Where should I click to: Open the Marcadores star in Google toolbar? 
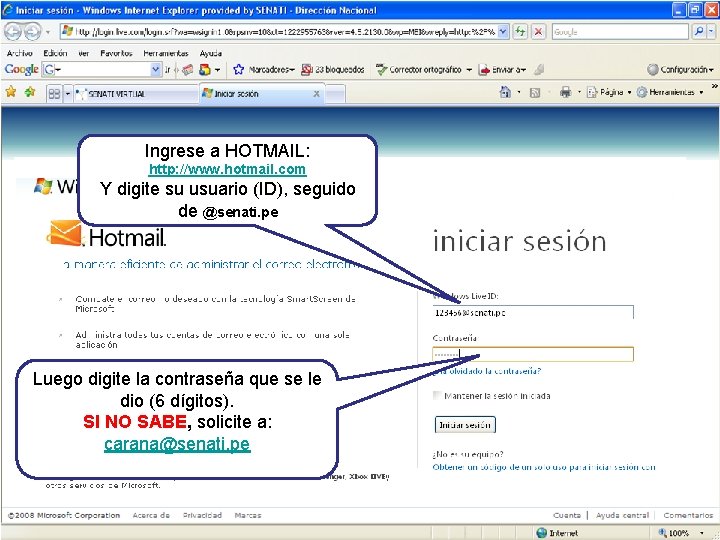pyautogui.click(x=238, y=69)
